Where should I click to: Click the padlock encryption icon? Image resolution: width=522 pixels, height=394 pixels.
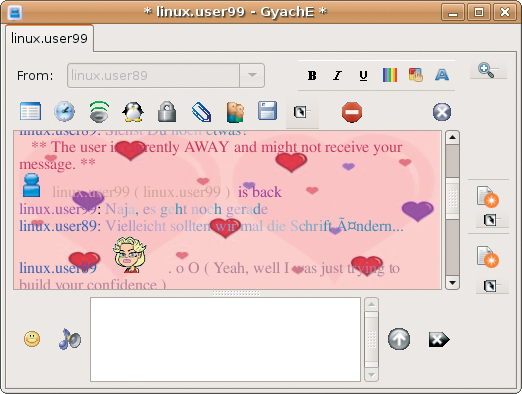click(167, 111)
